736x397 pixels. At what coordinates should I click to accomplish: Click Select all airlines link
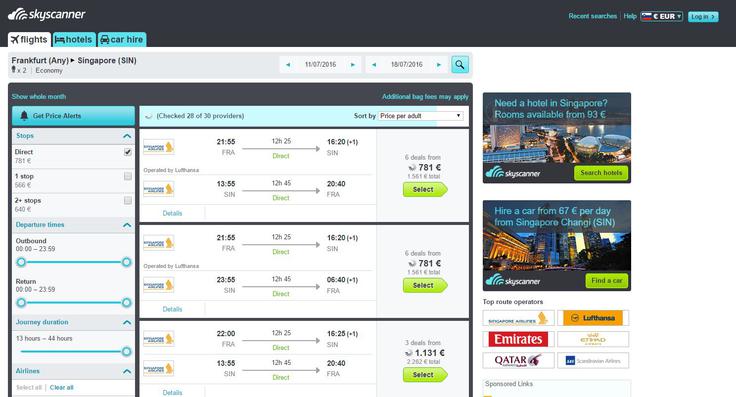pyautogui.click(x=29, y=388)
